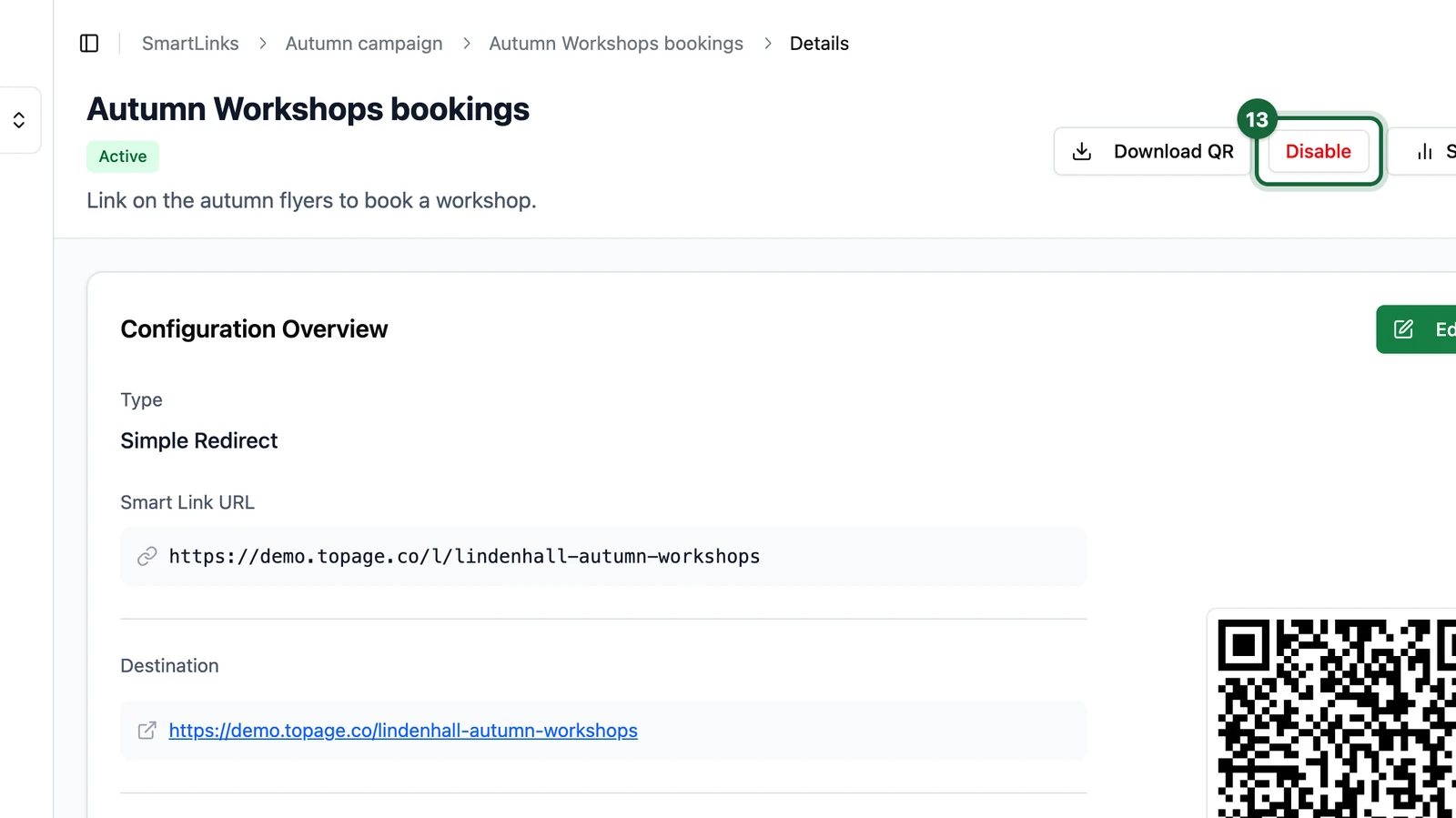
Task: Expand the up-down chevron switcher on left edge
Action: [x=19, y=120]
